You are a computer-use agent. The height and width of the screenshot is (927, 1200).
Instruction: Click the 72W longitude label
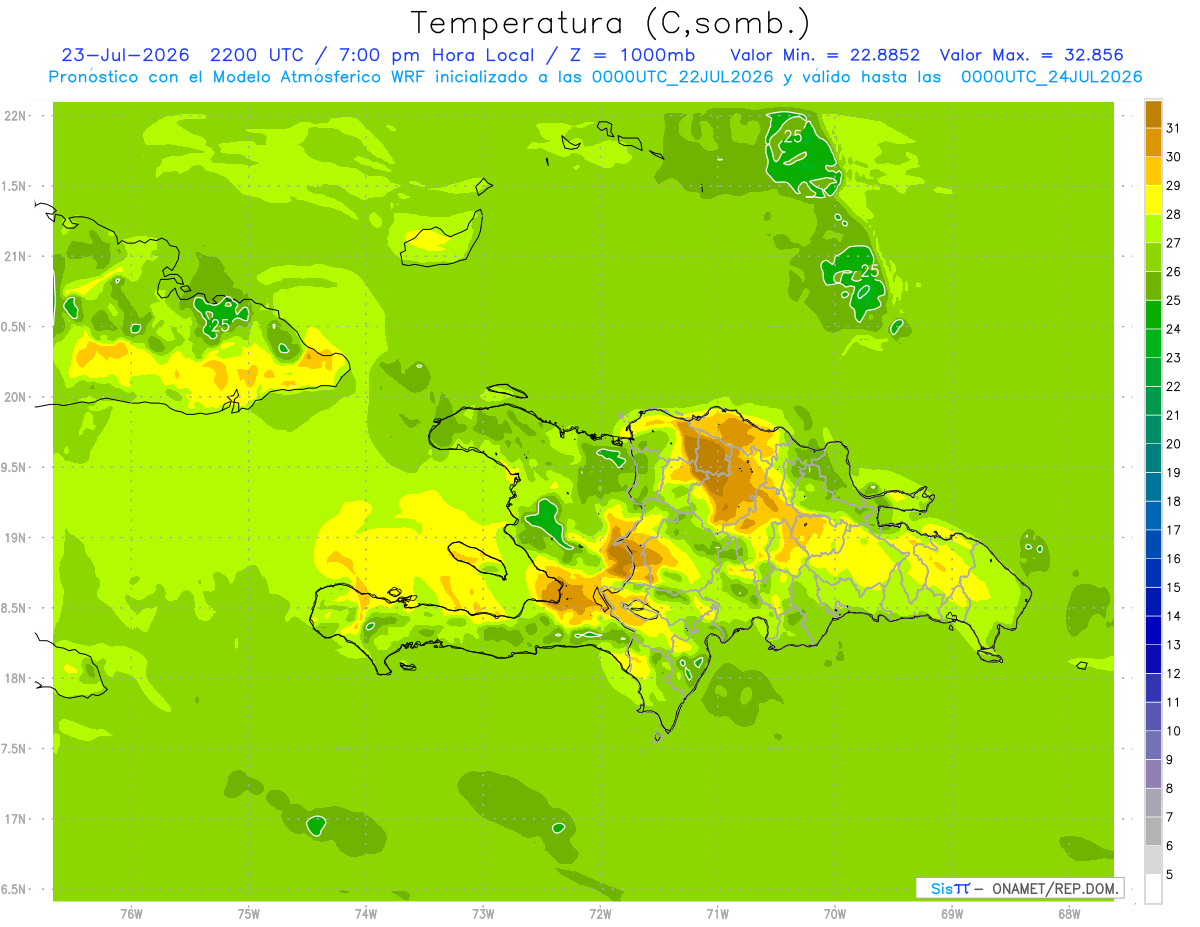[x=600, y=914]
